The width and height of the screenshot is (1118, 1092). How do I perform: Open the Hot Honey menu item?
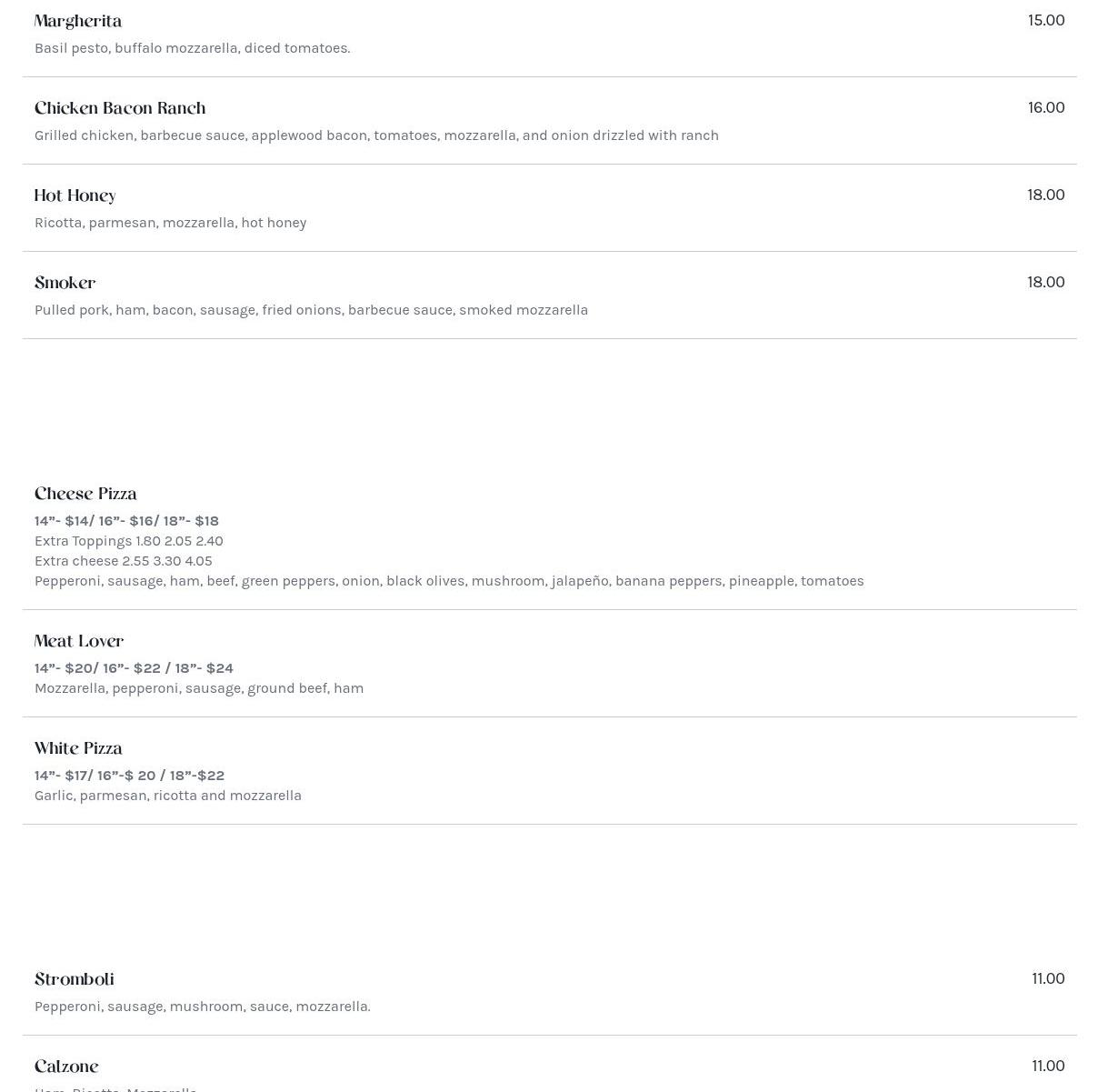click(75, 195)
